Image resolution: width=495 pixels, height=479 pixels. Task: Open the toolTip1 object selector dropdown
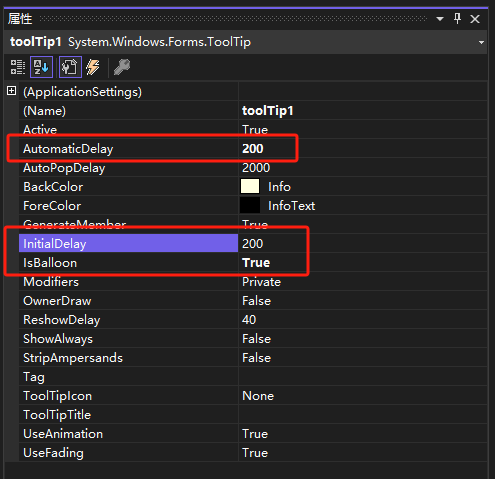tap(481, 42)
